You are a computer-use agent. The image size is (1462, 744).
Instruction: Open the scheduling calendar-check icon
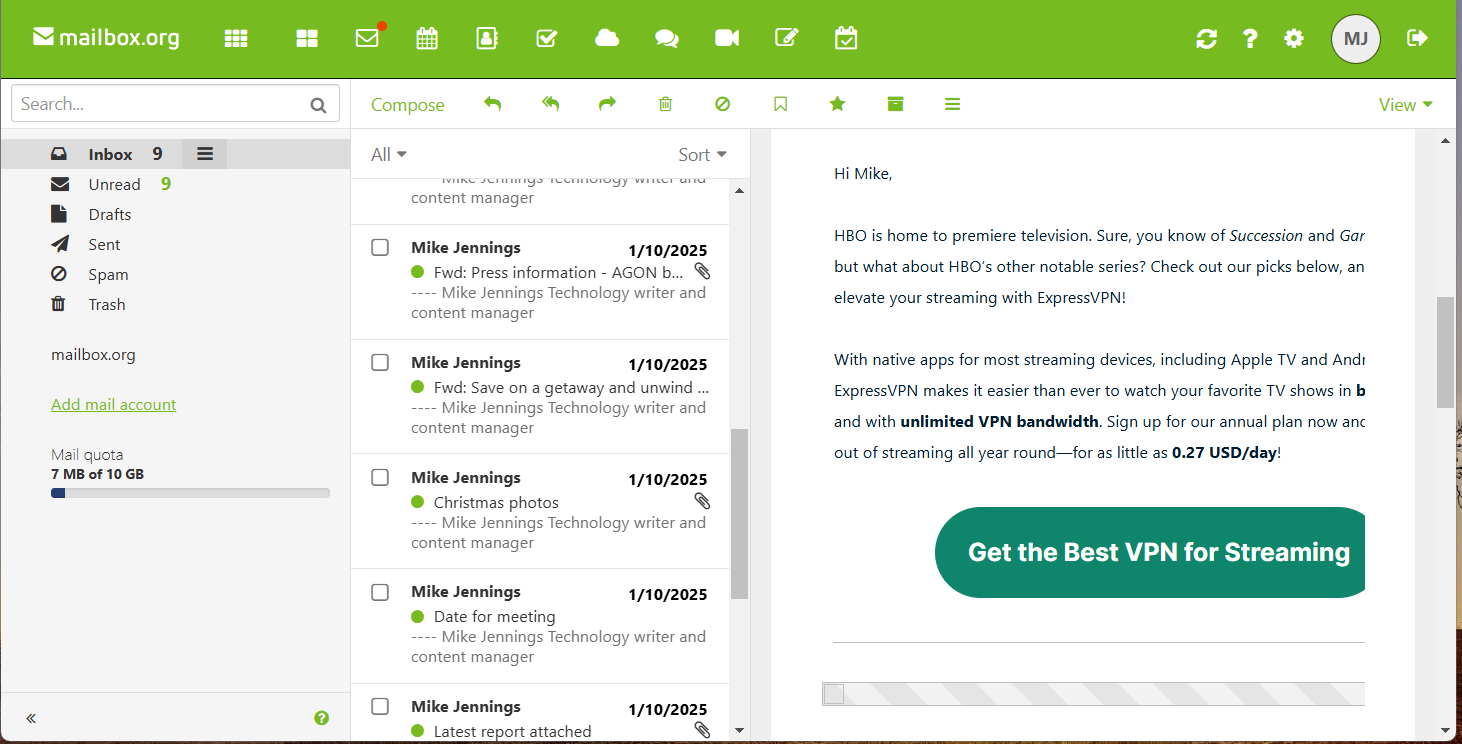point(846,38)
